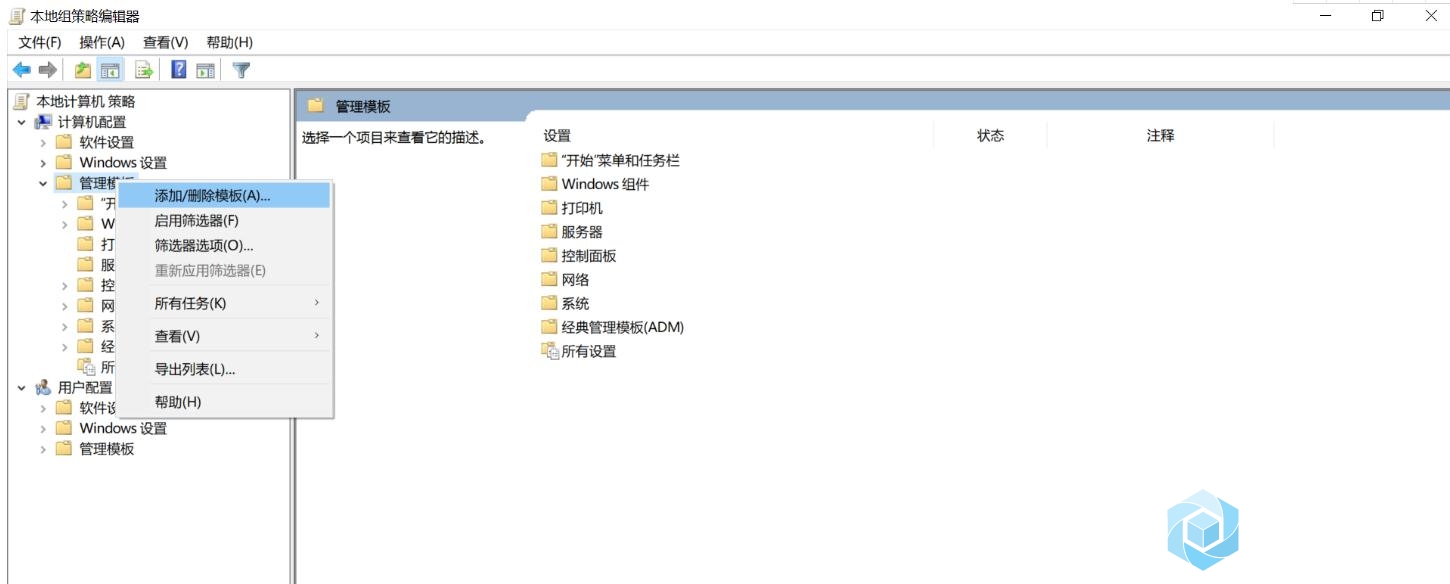Click the 用户配置 user icon

44,387
